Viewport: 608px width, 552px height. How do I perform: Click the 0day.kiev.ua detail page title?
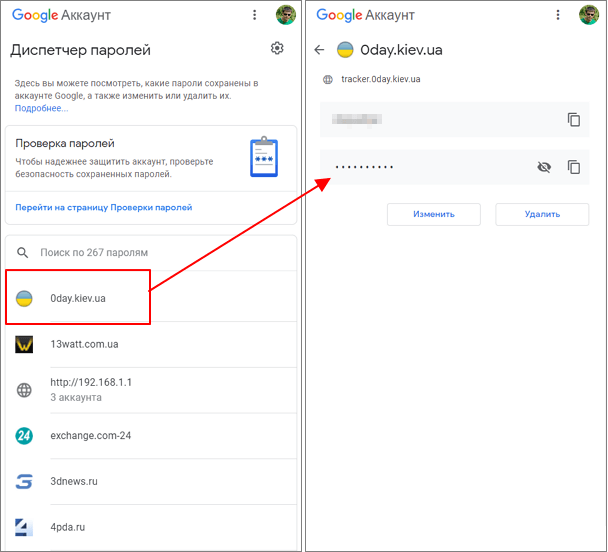[401, 50]
